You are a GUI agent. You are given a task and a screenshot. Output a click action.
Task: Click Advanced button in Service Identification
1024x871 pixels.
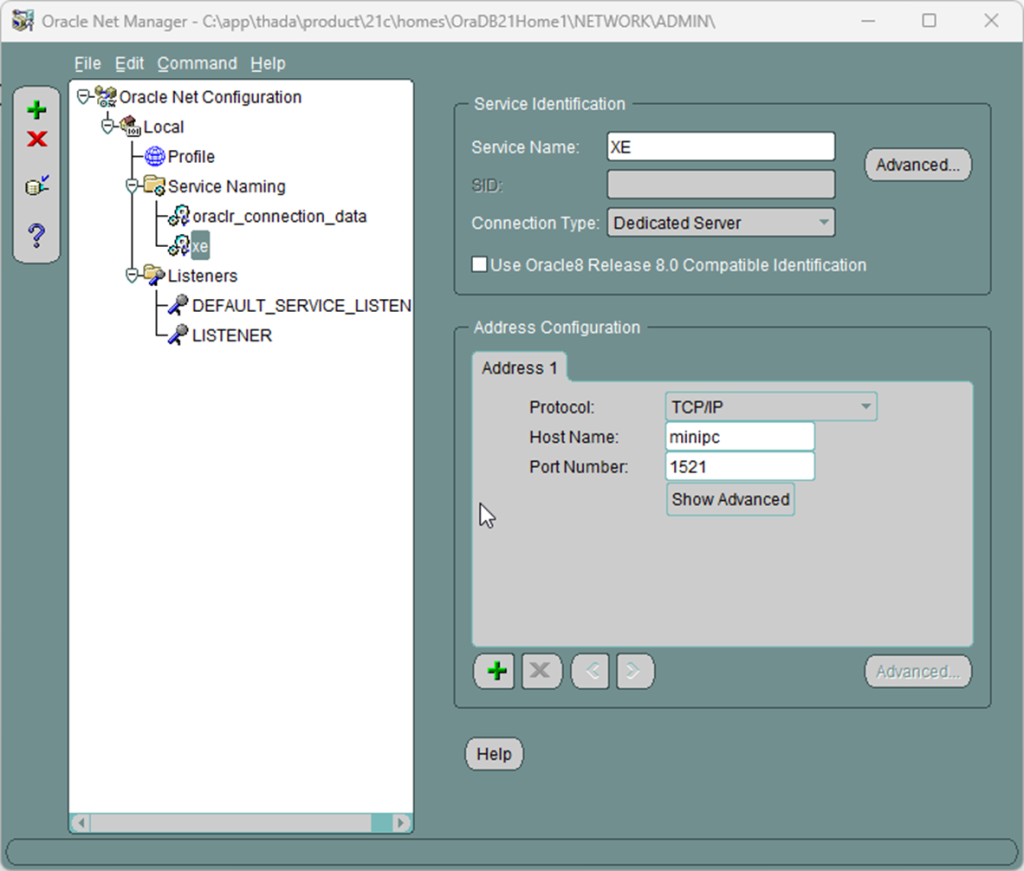[x=917, y=165]
